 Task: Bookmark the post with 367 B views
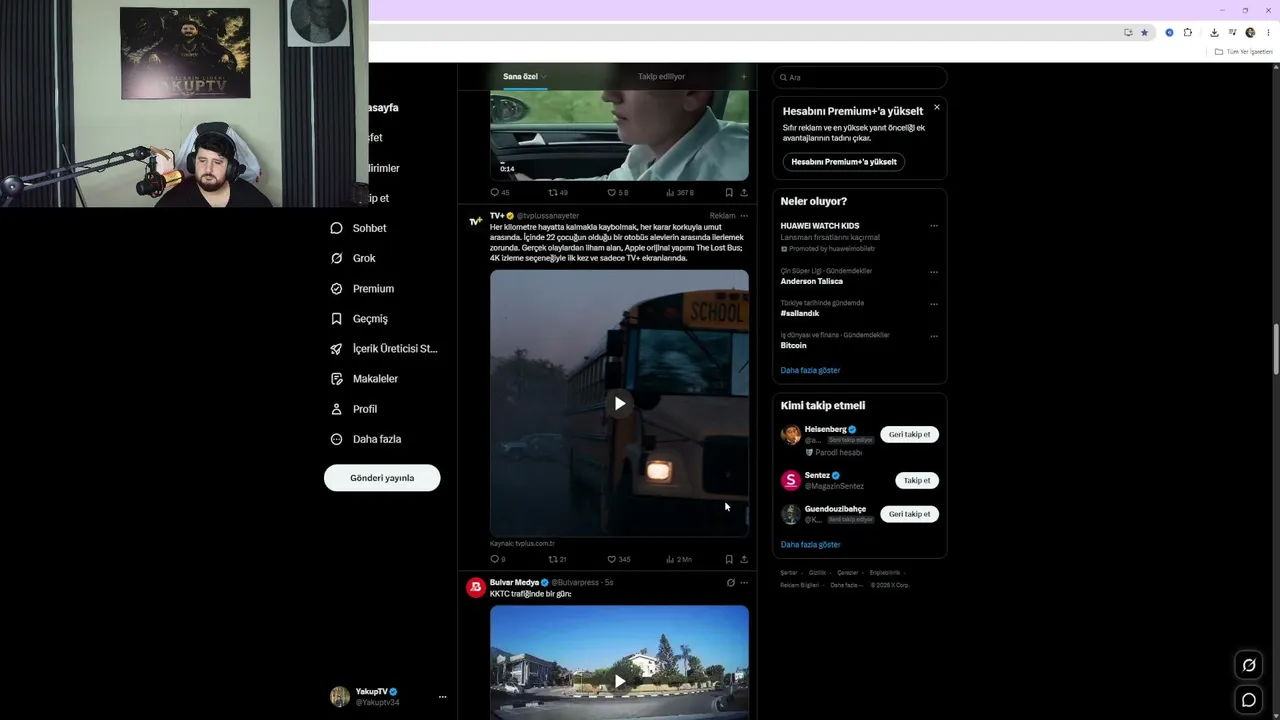[729, 192]
